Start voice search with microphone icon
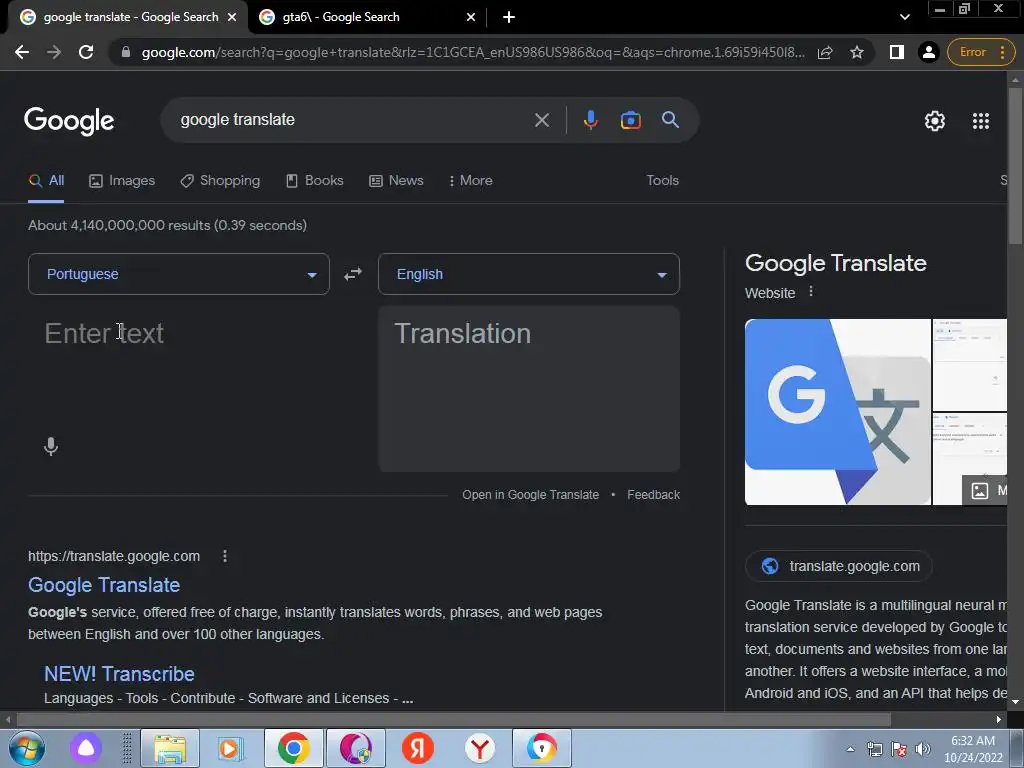 click(x=590, y=120)
